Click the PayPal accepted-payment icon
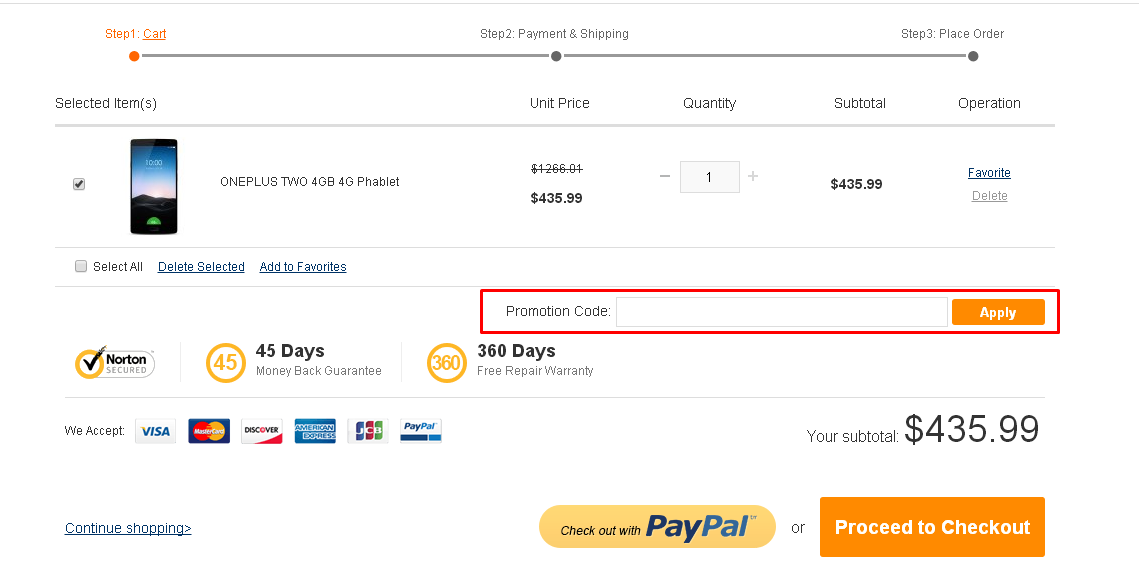Screen dimensions: 1139x574 click(421, 431)
